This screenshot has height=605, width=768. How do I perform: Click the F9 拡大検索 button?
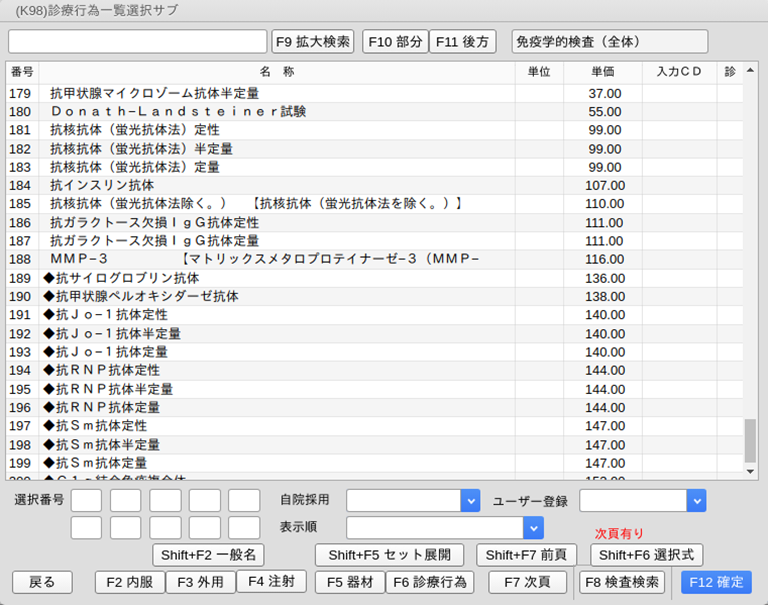(313, 41)
